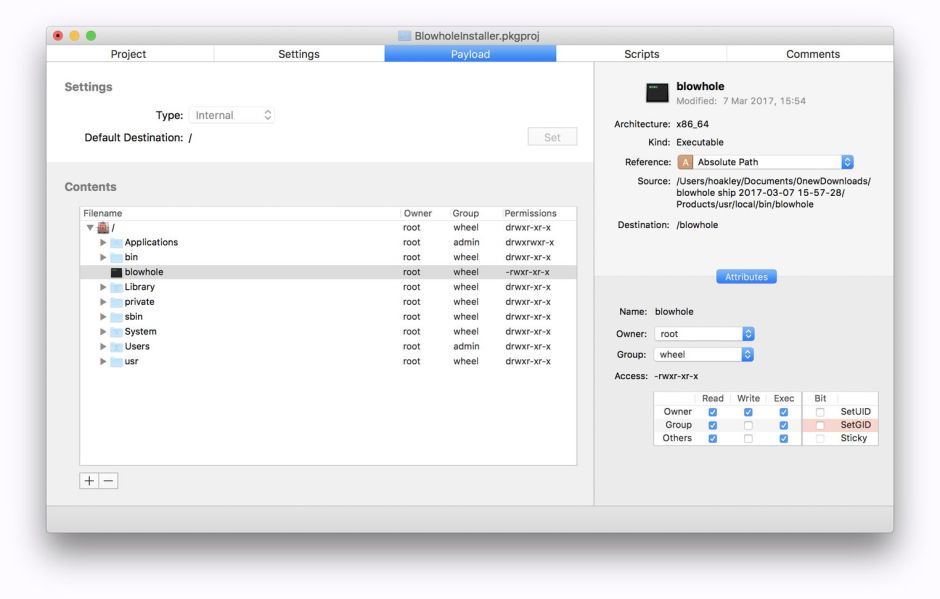The image size is (940, 599).
Task: Switch to the Project tab
Action: coord(128,53)
